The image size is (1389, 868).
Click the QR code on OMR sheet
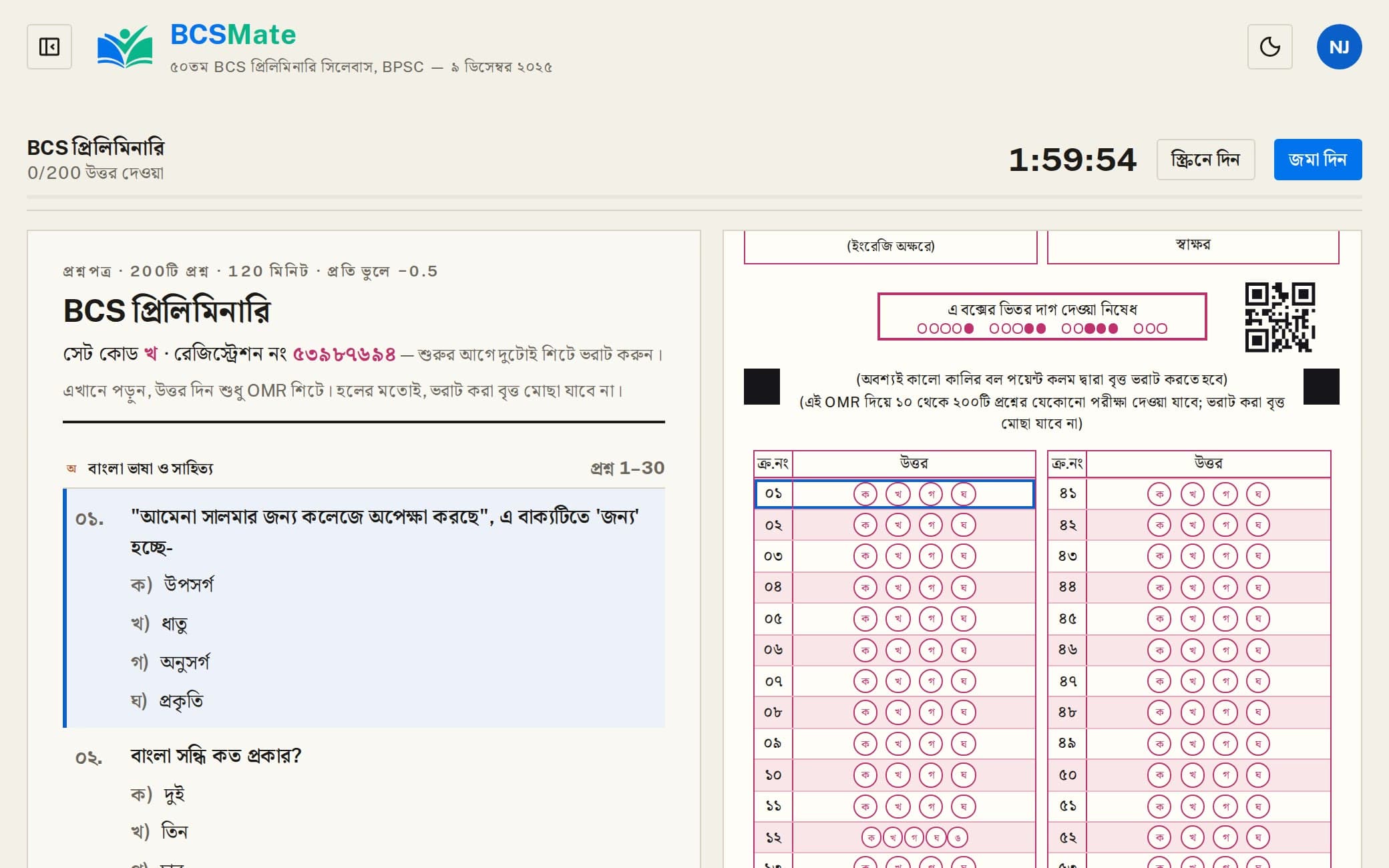(x=1279, y=316)
